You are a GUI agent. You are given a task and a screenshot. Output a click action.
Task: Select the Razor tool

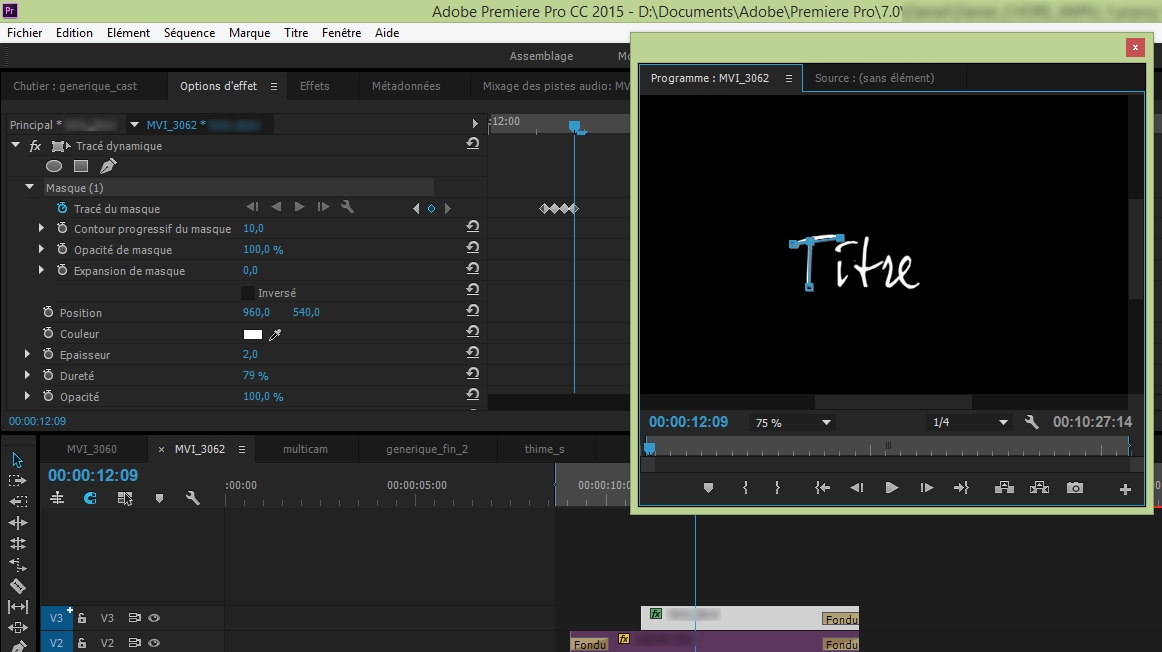(x=18, y=586)
